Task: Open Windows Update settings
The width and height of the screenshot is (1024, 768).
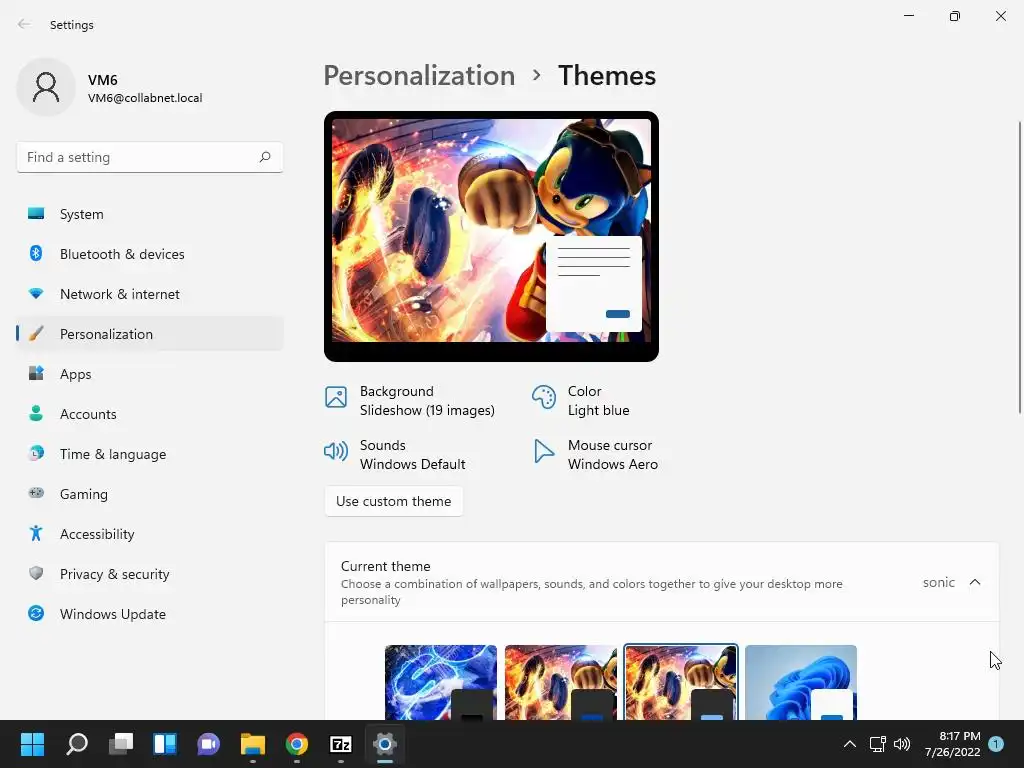Action: 150,614
